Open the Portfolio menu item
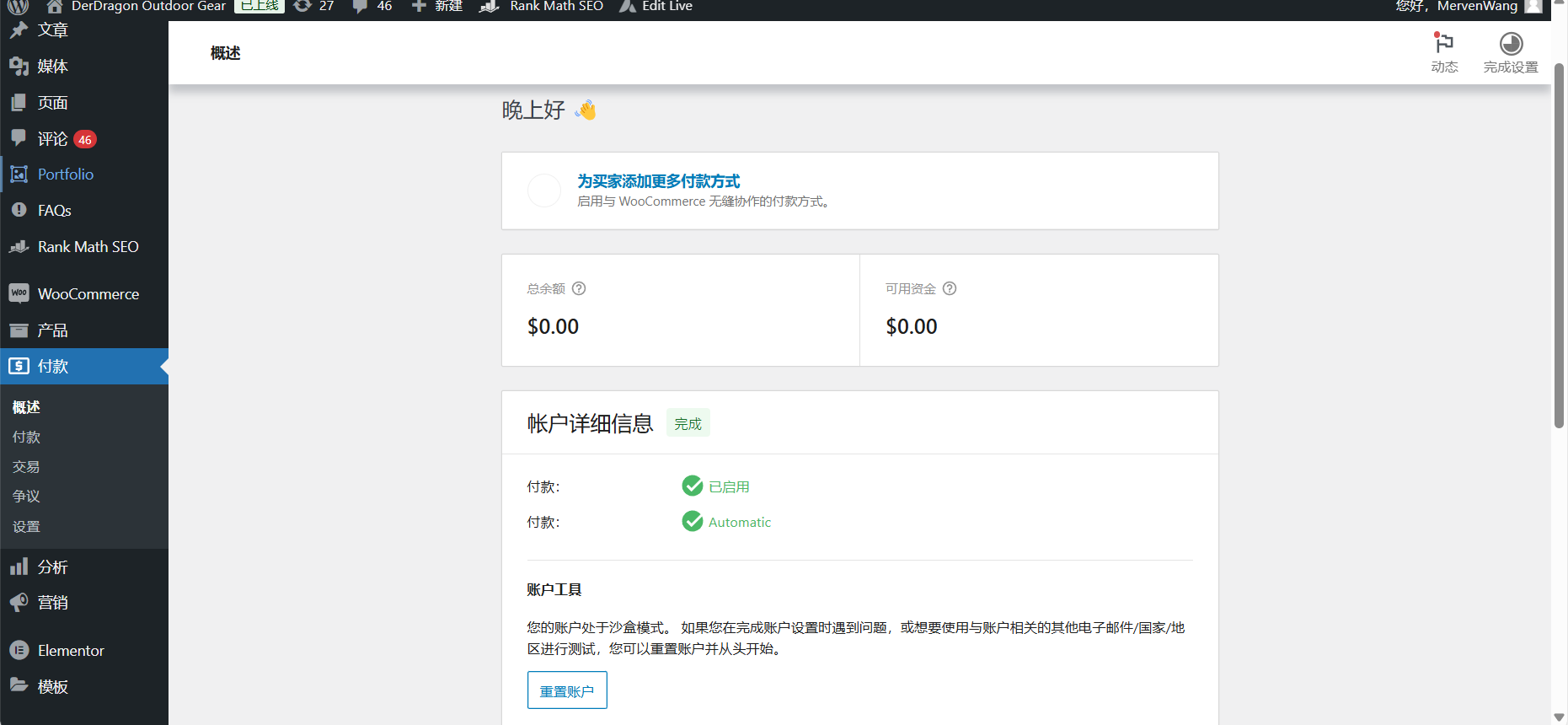The height and width of the screenshot is (725, 1568). pos(65,175)
